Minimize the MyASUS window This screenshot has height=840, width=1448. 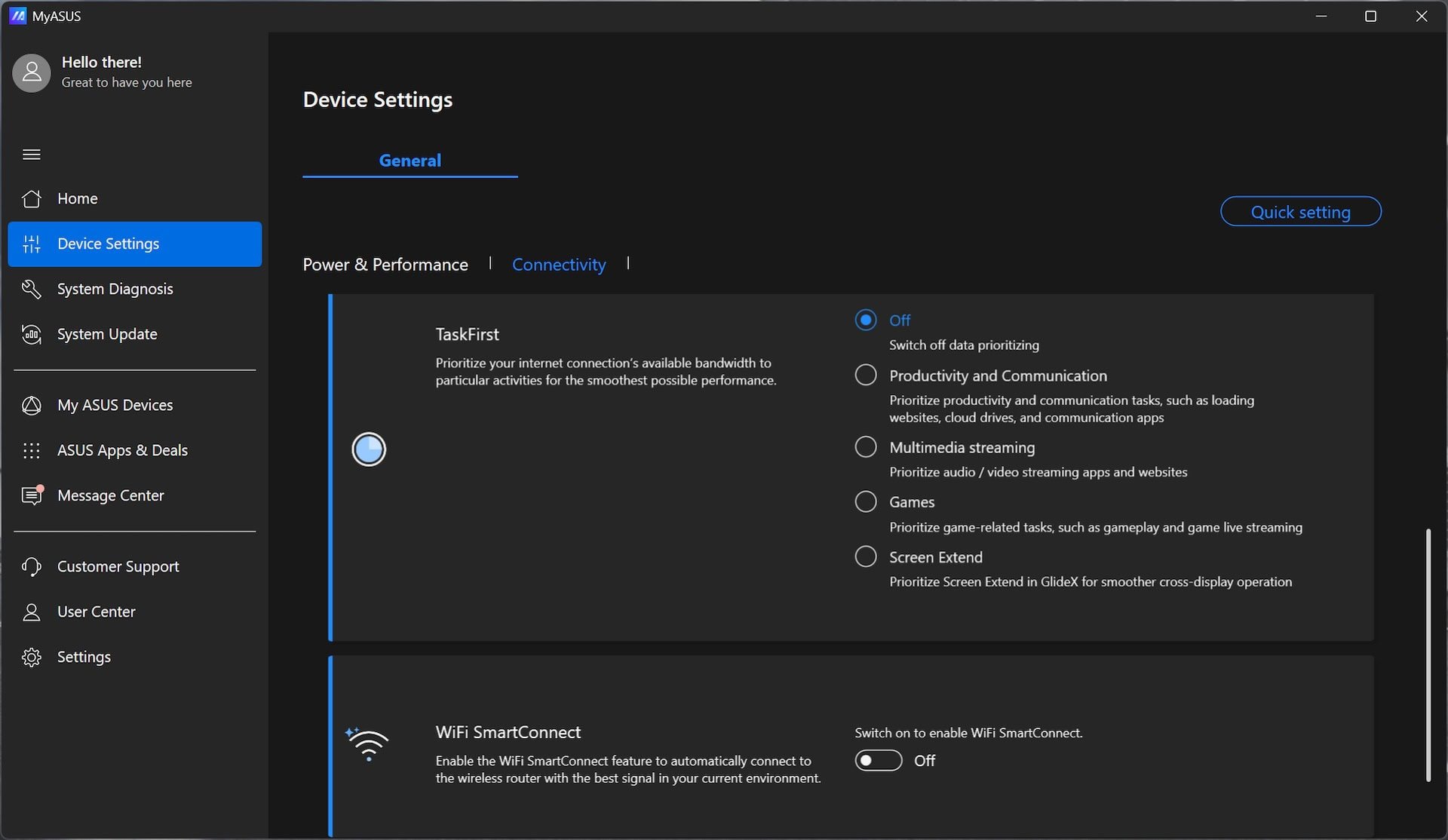tap(1321, 16)
